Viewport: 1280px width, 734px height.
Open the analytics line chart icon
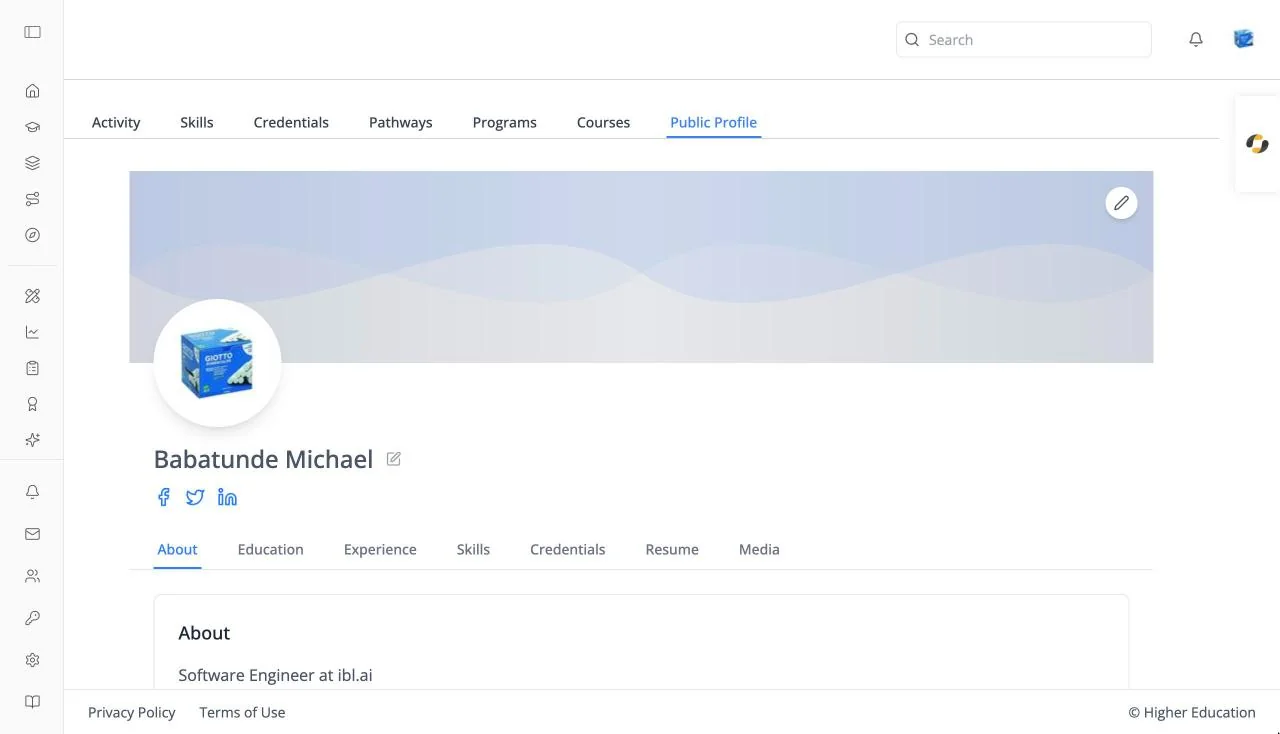[x=32, y=332]
